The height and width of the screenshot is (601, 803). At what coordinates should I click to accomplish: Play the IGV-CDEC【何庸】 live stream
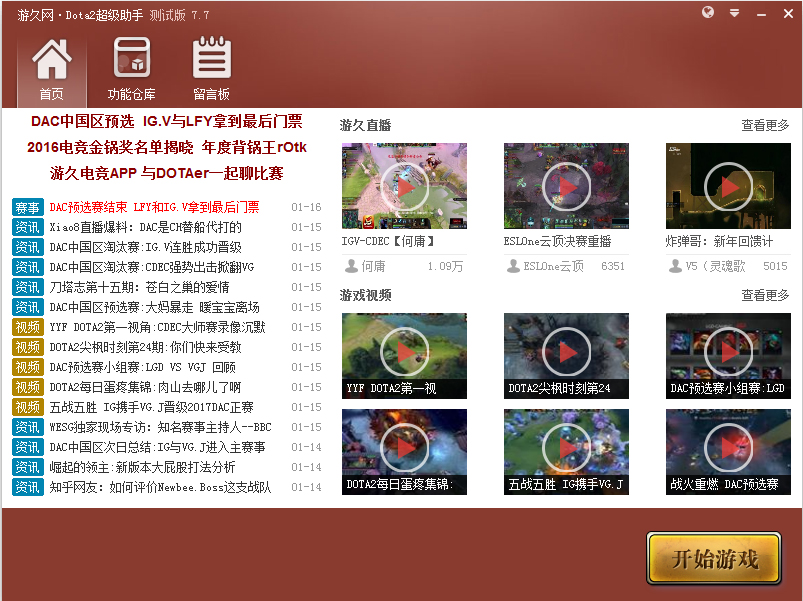click(404, 186)
